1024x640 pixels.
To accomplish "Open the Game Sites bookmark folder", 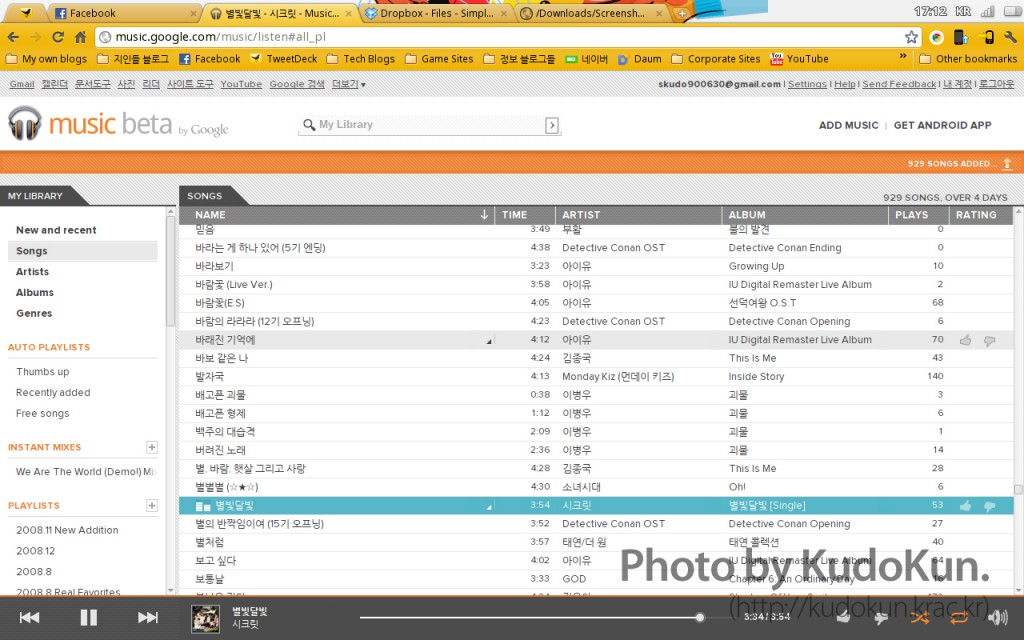I will click(439, 59).
